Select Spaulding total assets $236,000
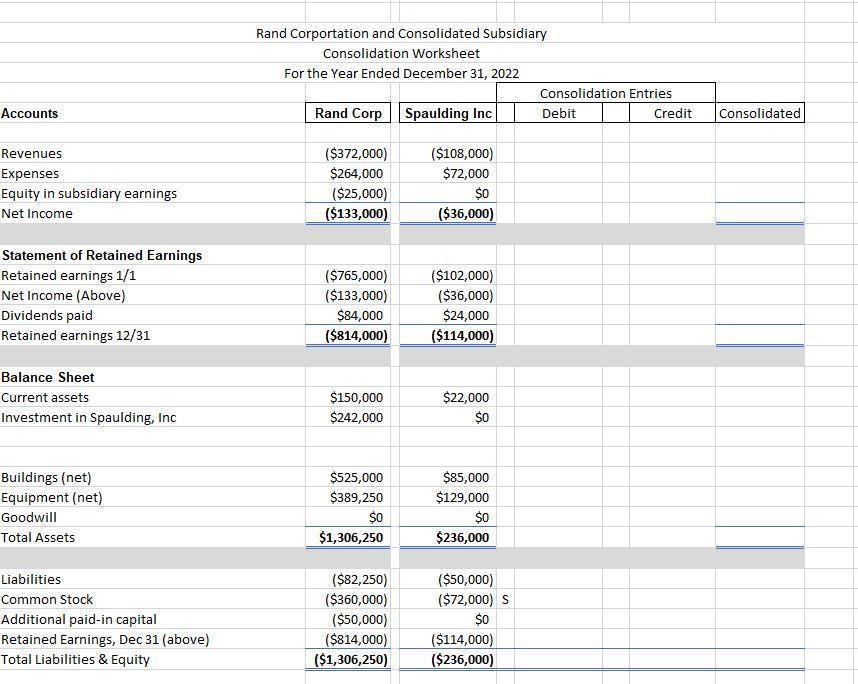The width and height of the screenshot is (858, 684). [x=462, y=537]
